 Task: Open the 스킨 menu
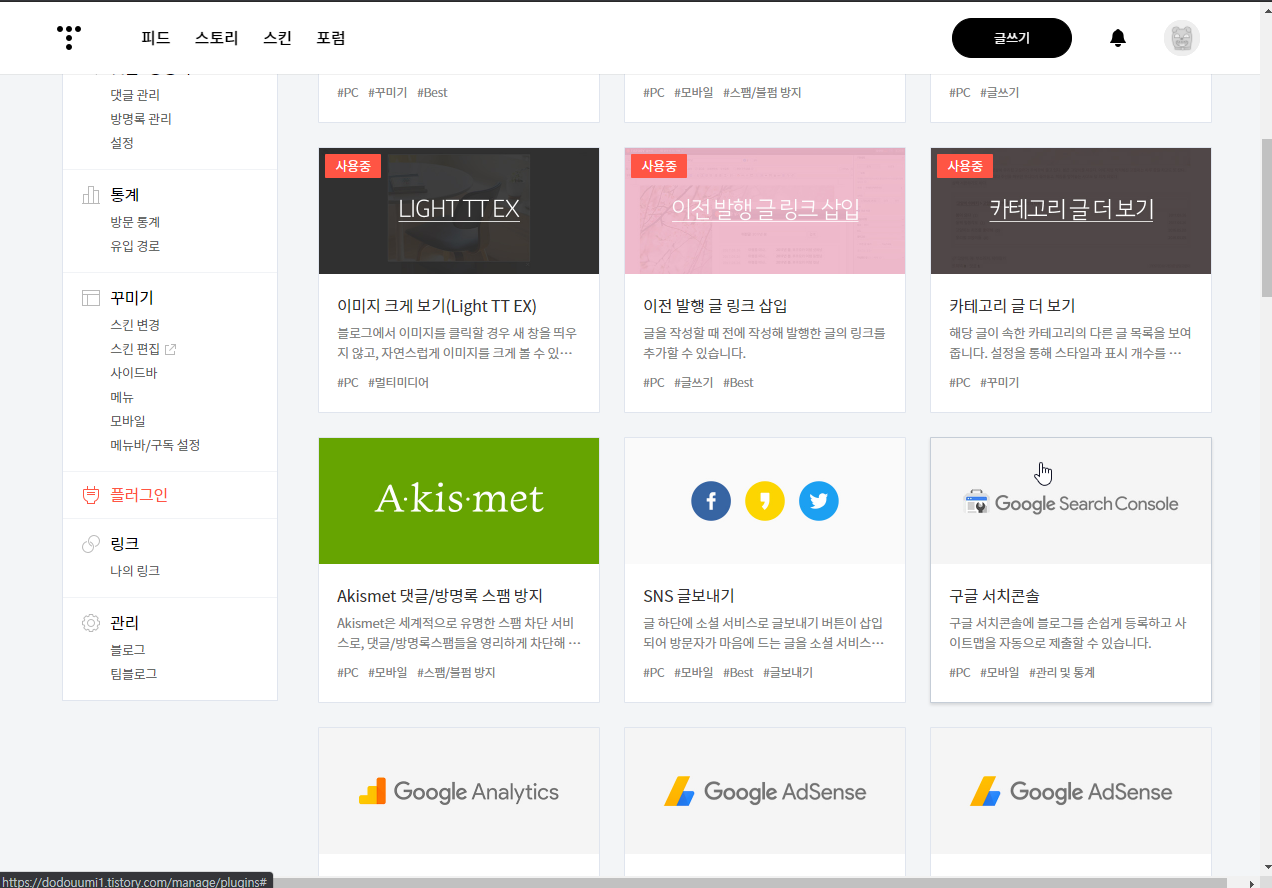click(277, 38)
